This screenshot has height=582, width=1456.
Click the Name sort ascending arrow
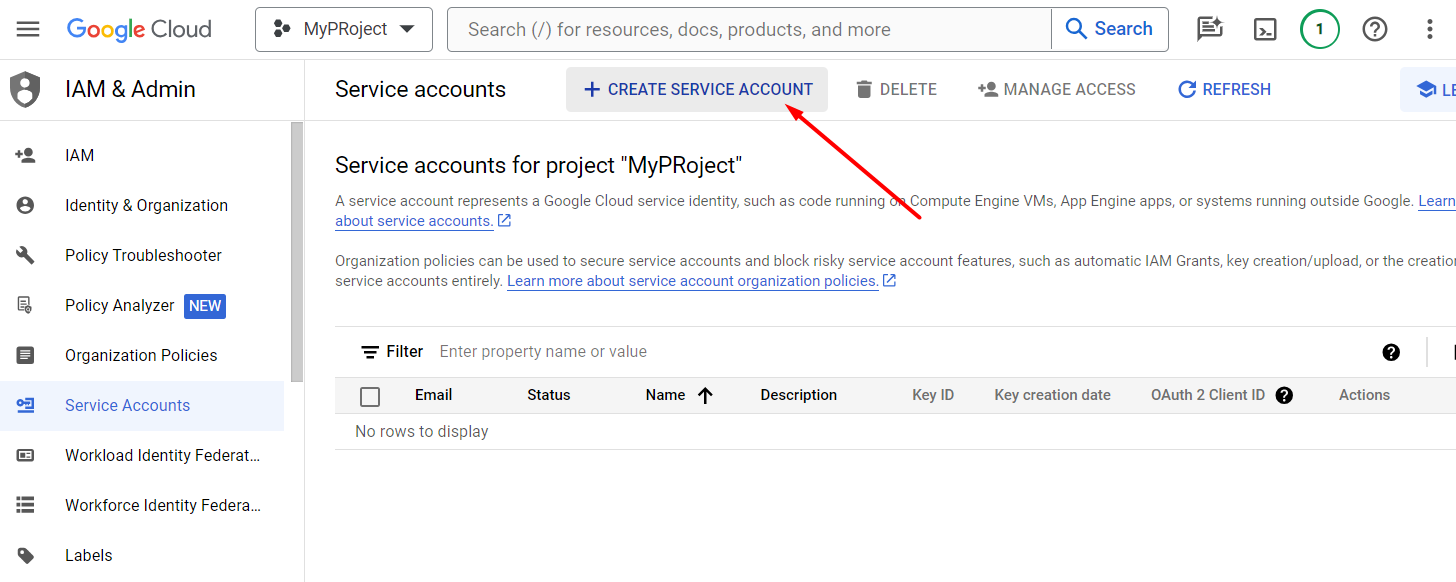(705, 395)
